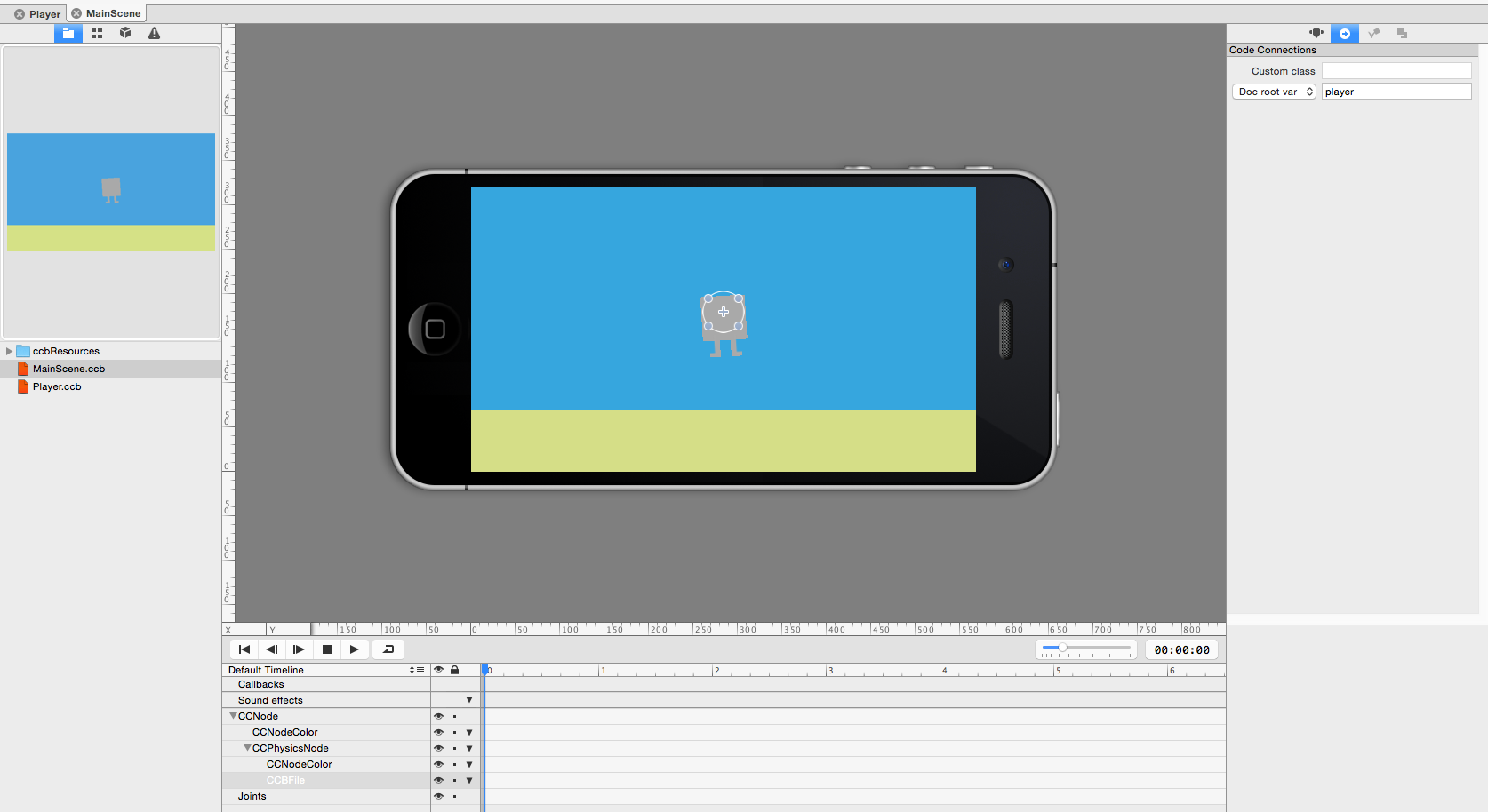Screen dimensions: 1488x812
Task: Open the item templates inspector tab
Action: point(1402,33)
